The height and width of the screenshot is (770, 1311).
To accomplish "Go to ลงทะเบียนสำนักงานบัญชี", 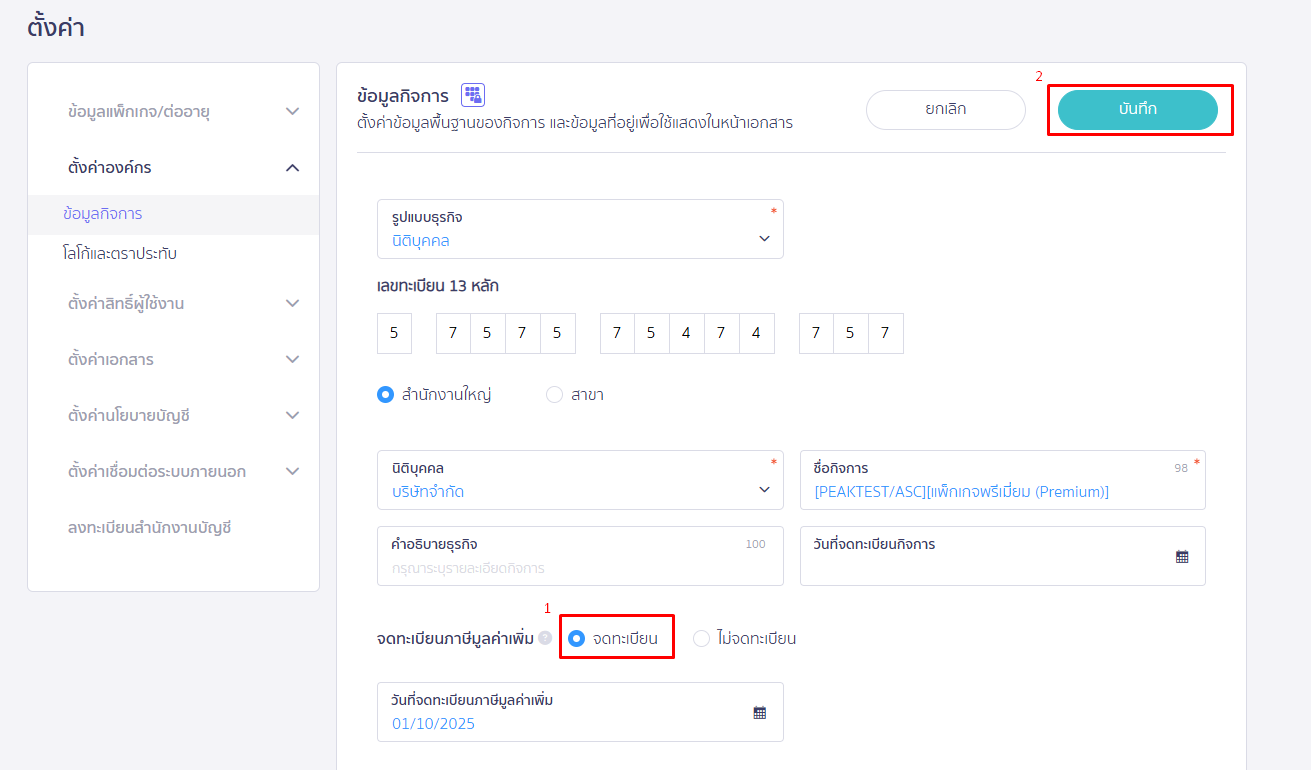I will pos(150,527).
